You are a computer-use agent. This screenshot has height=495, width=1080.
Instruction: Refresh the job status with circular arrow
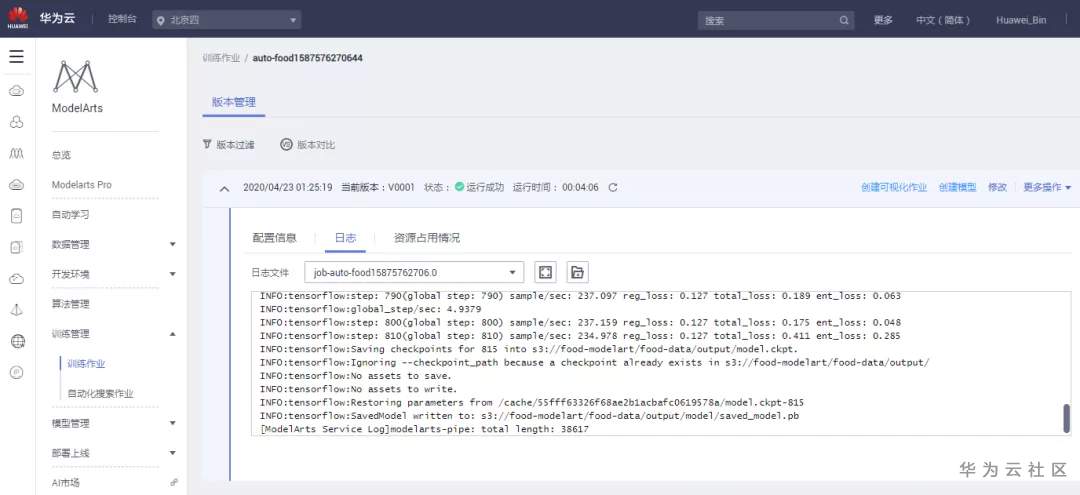coord(613,187)
